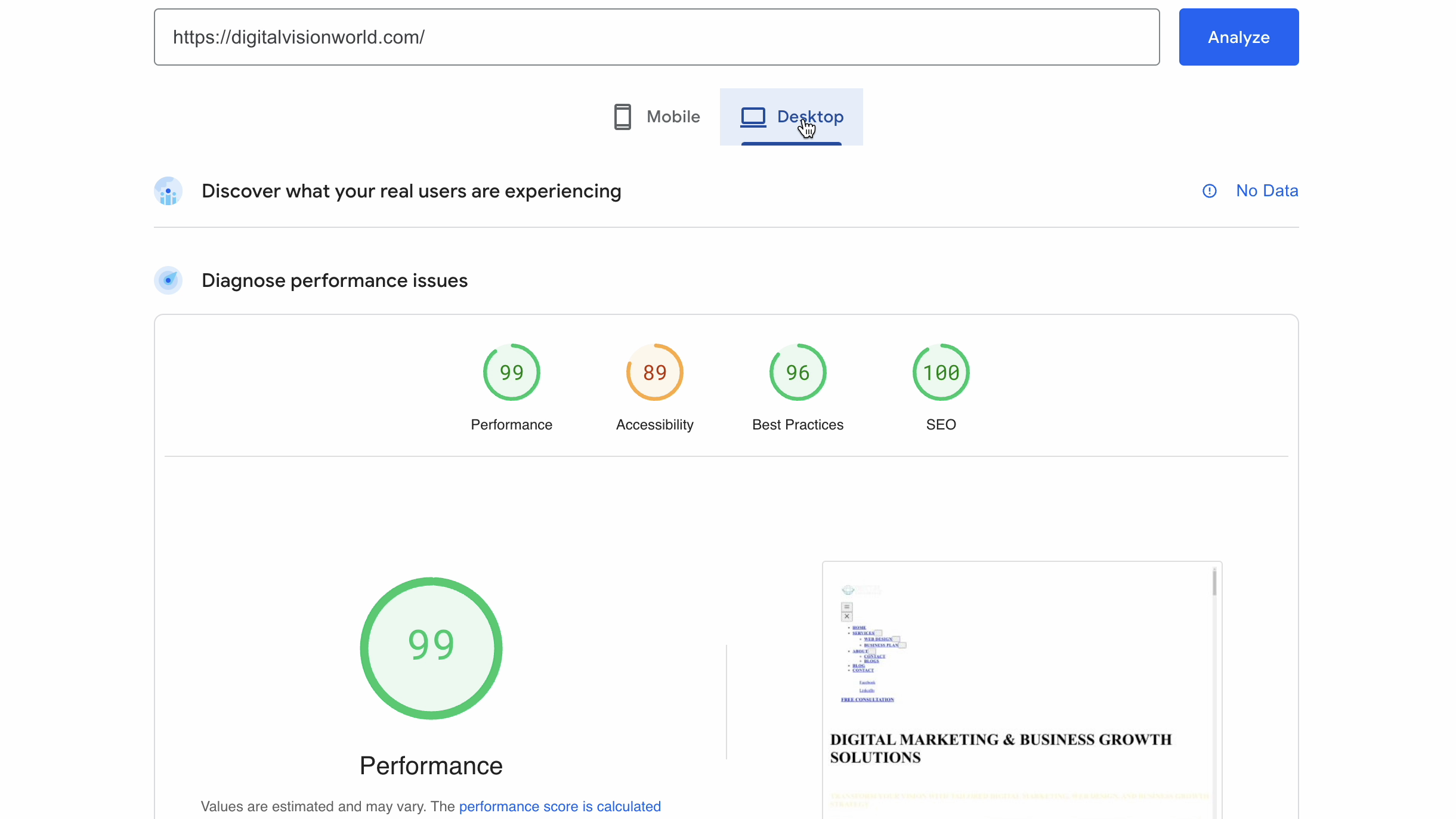Click the Diagnose performance issues section
The height and width of the screenshot is (819, 1456).
[x=334, y=281]
